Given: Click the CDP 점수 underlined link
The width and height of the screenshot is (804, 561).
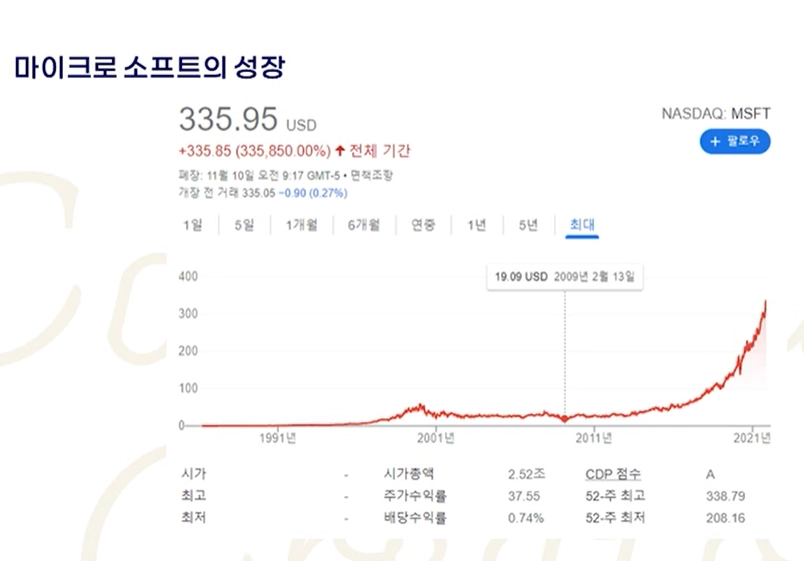Looking at the screenshot, I should click(x=613, y=474).
